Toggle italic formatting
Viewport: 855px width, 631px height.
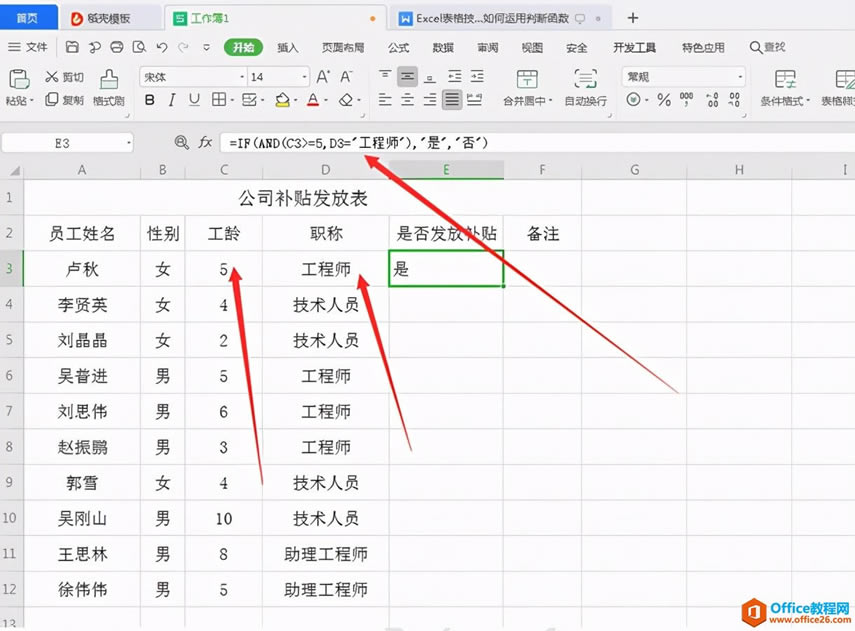pyautogui.click(x=172, y=100)
